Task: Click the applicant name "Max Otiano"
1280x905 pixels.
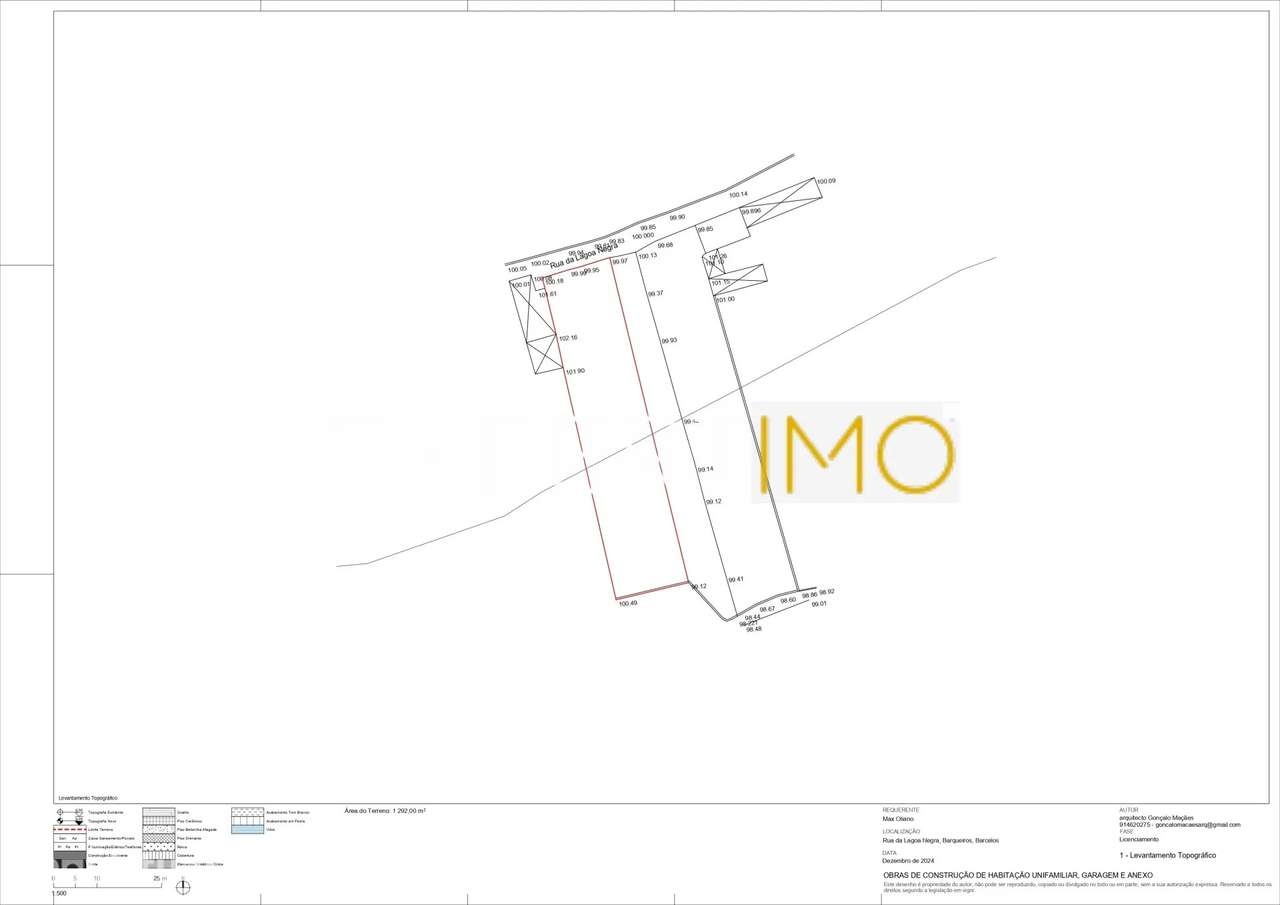Action: (x=898, y=818)
